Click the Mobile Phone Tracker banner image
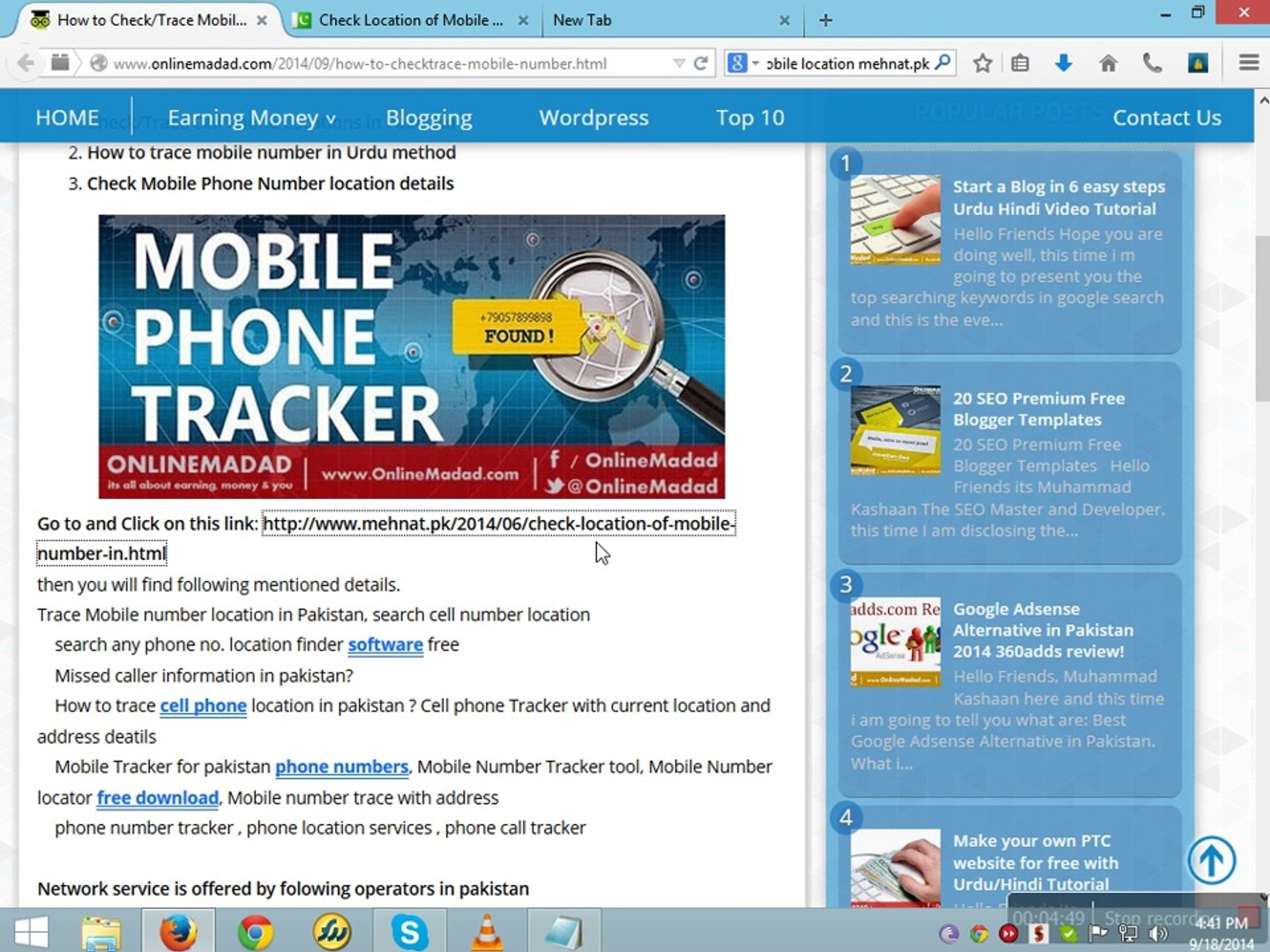Viewport: 1270px width, 952px height. pyautogui.click(x=412, y=356)
